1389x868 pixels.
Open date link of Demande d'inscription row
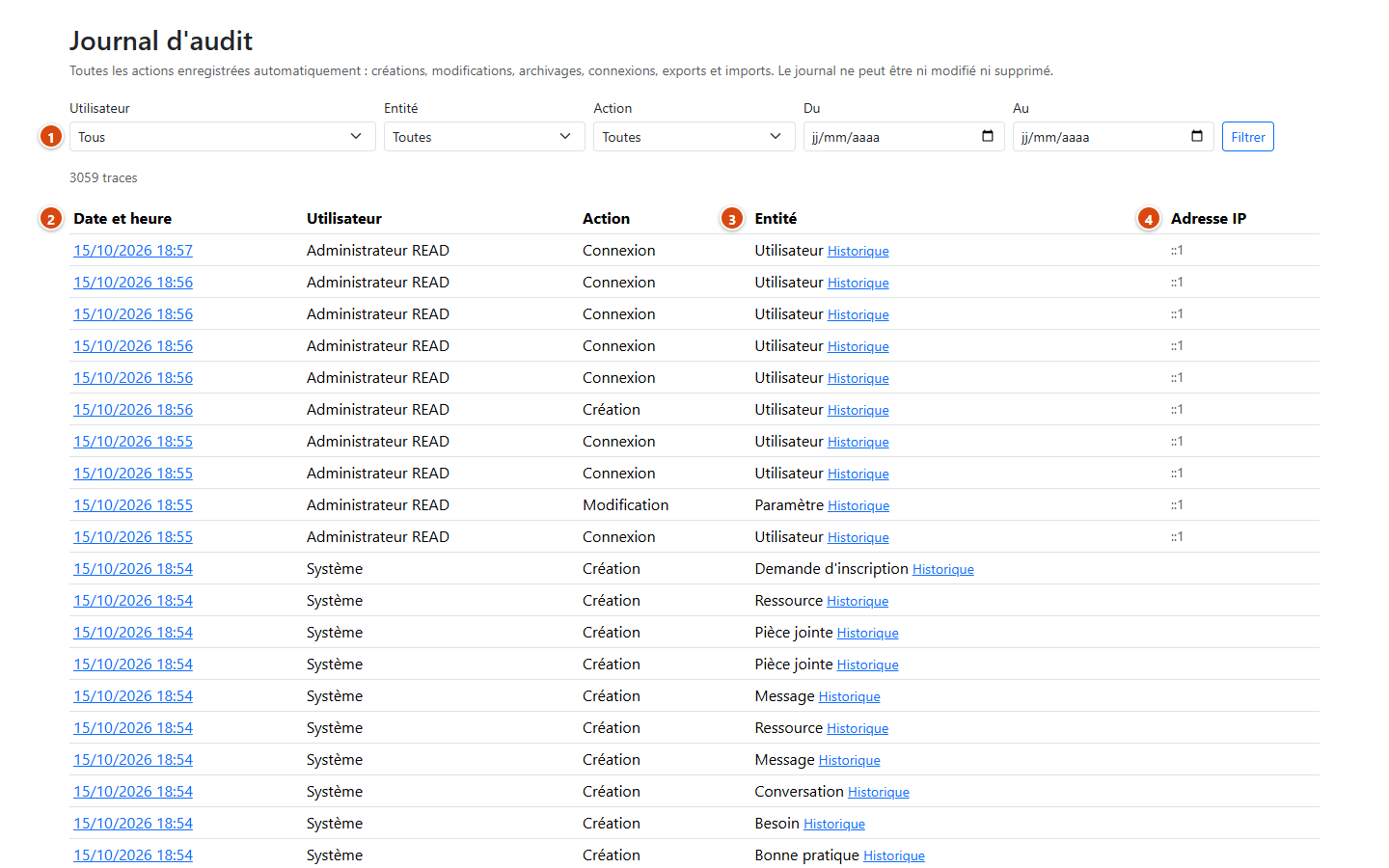[133, 569]
